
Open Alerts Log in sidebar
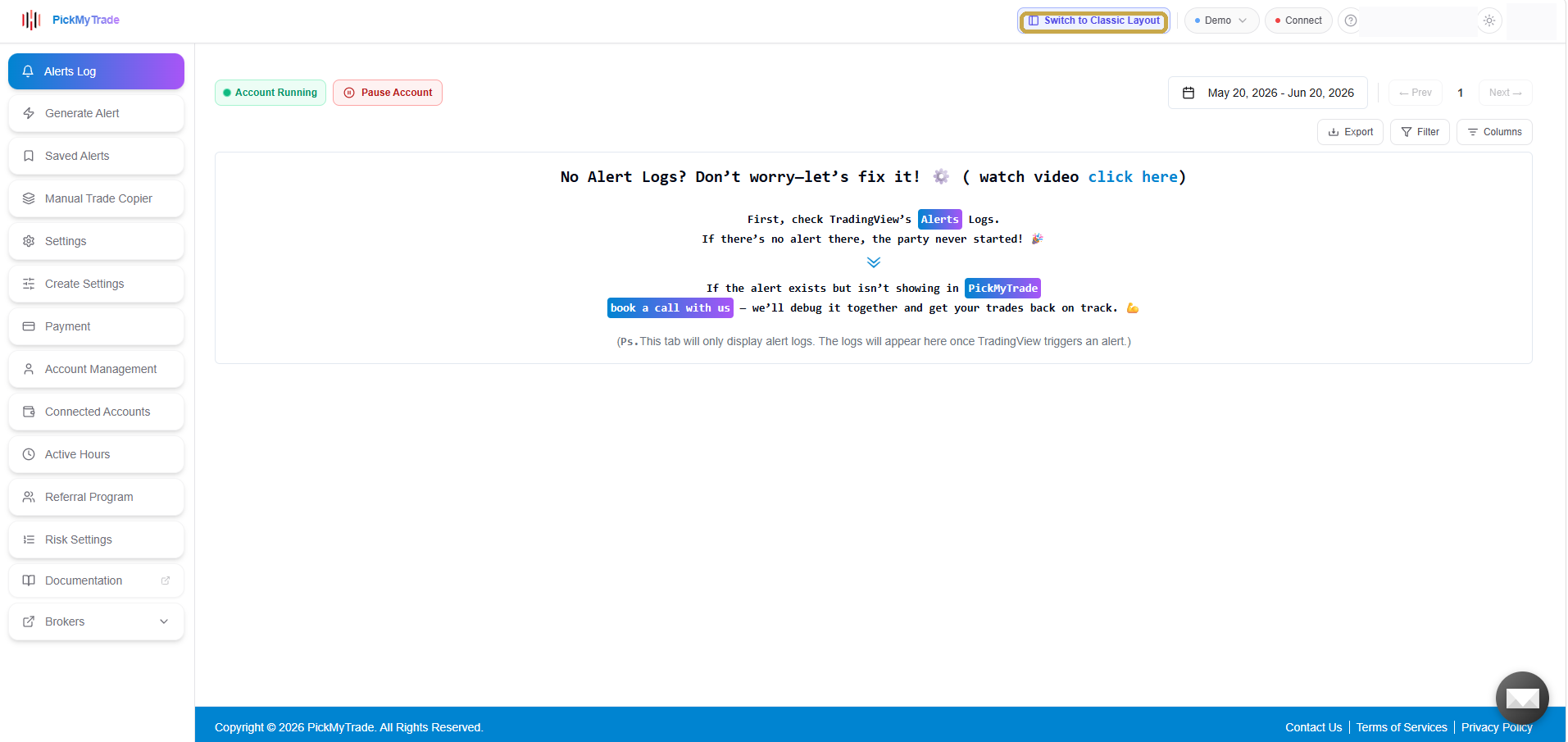pos(96,71)
